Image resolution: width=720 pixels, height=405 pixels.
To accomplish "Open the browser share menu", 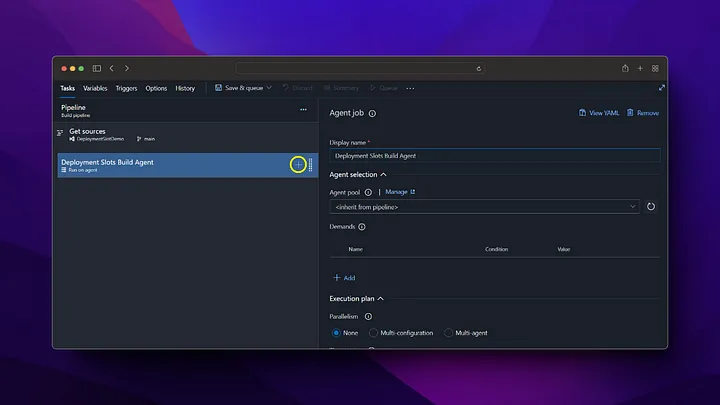I will pos(625,68).
